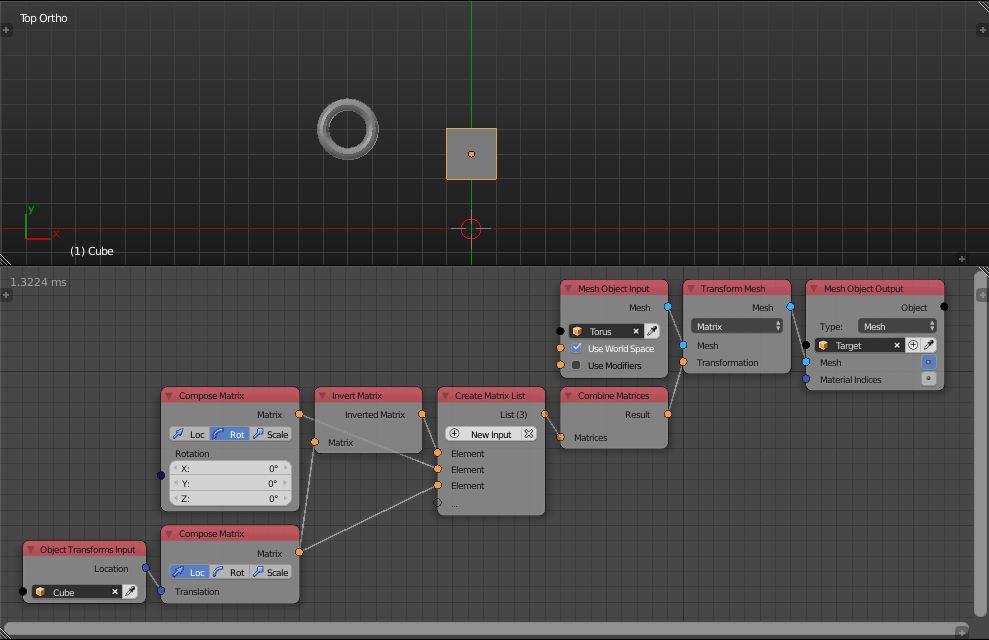The image size is (989, 640).
Task: Click the plus icon on the node editor's right edge
Action: pos(982,294)
